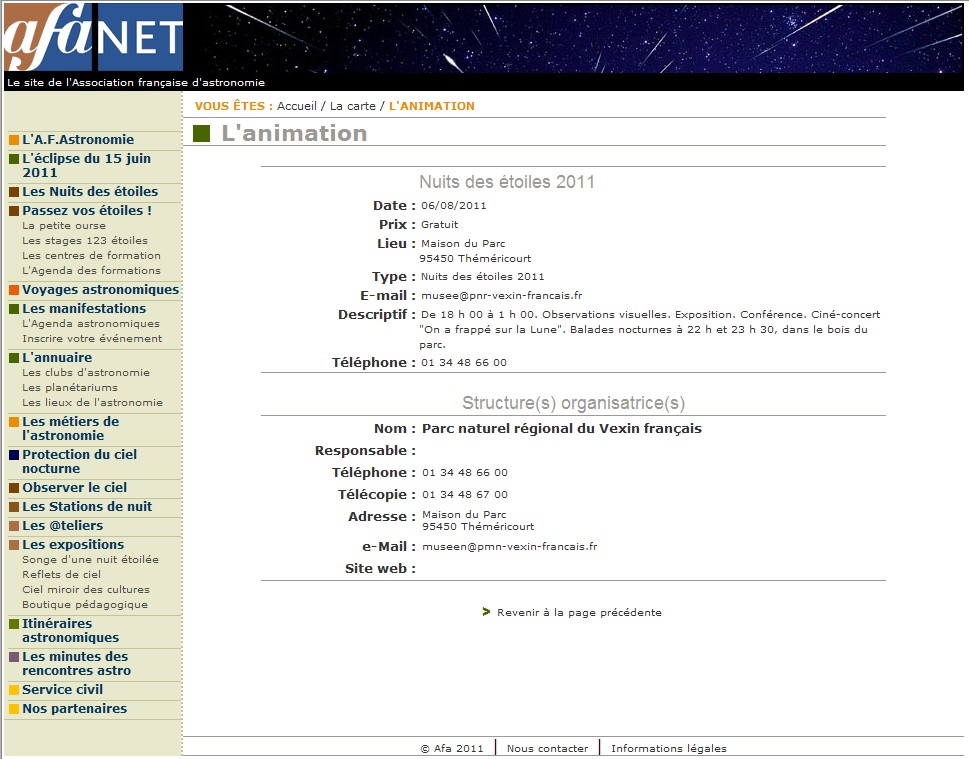969x759 pixels.
Task: Open Les lieux de l'astronomie
Action: [x=93, y=402]
